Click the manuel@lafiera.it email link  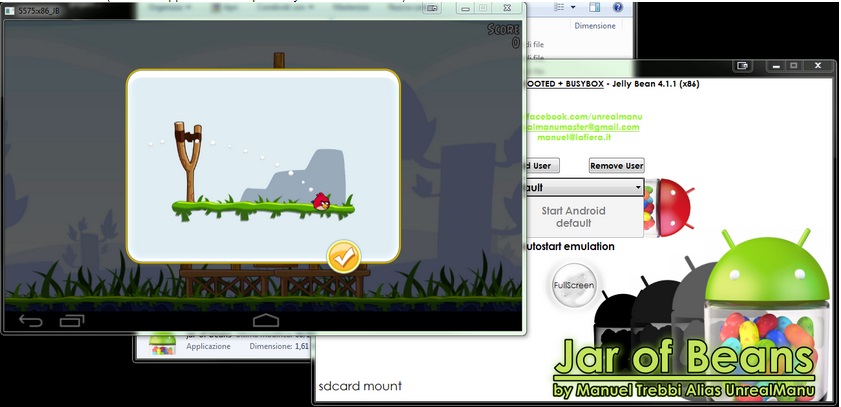578,138
